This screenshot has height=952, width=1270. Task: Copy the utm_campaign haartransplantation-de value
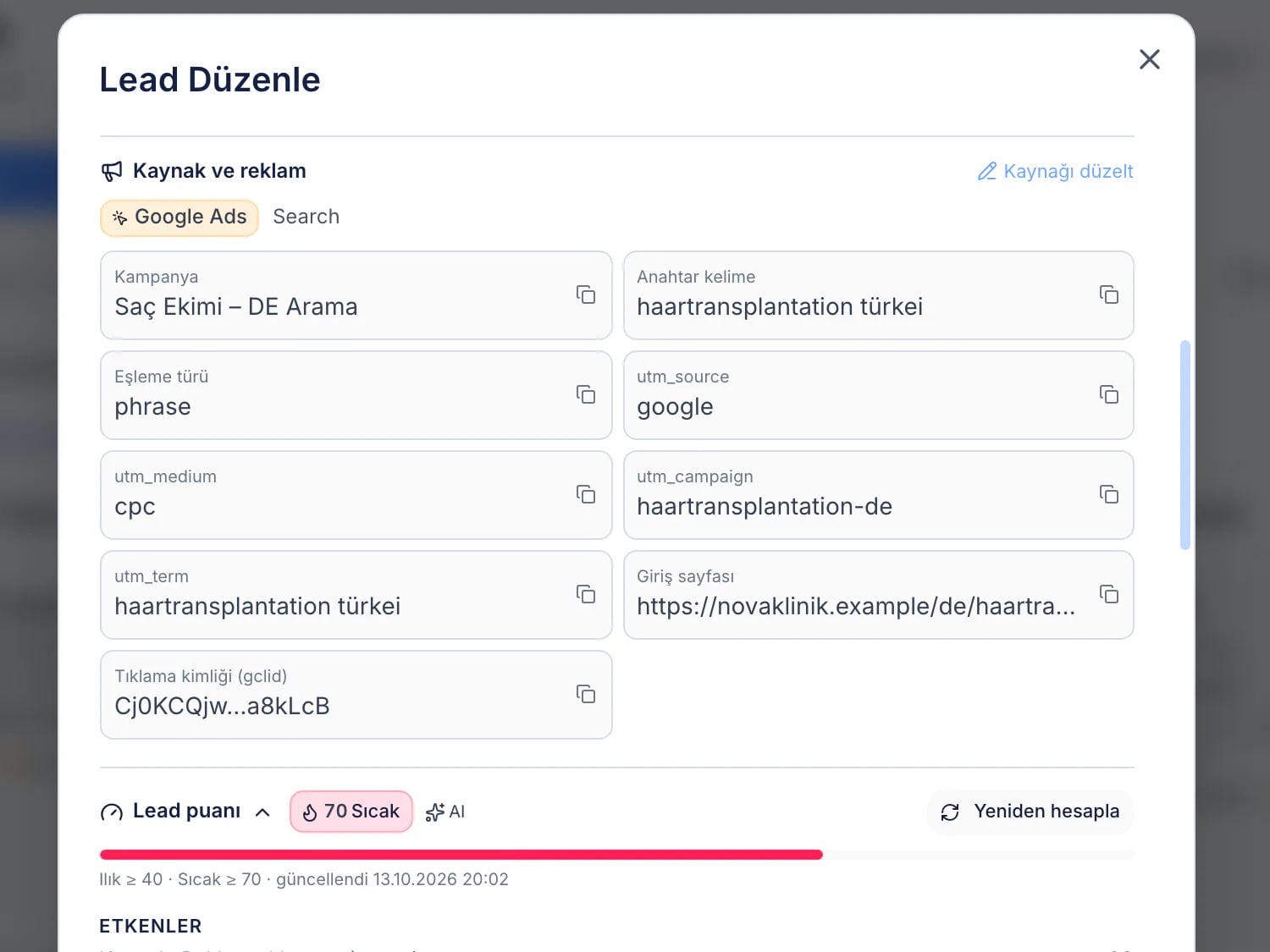pos(1109,494)
